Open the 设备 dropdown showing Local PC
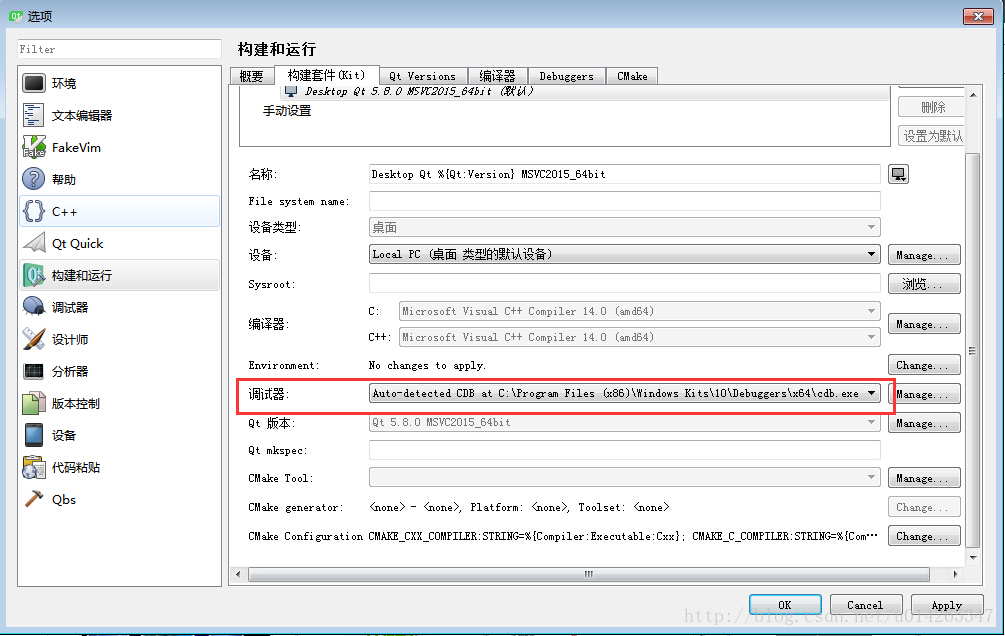1005x636 pixels. 624,254
